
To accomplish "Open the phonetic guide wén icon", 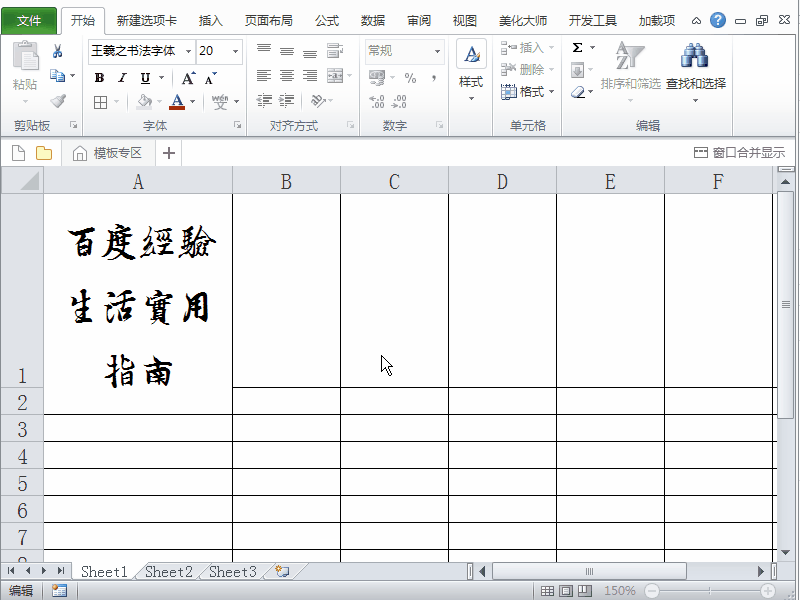I will pos(220,102).
